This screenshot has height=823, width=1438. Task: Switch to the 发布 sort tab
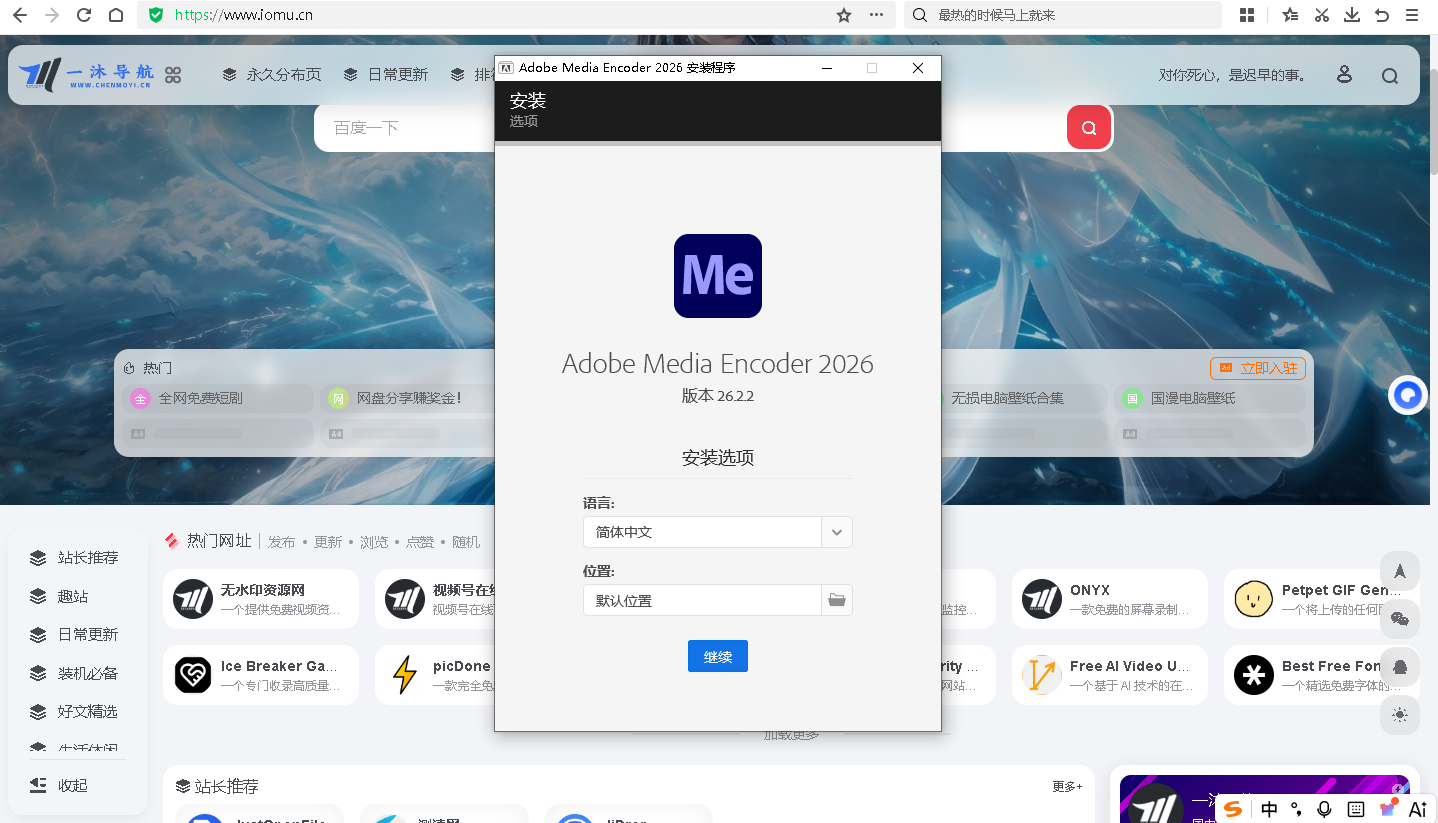[x=282, y=542]
